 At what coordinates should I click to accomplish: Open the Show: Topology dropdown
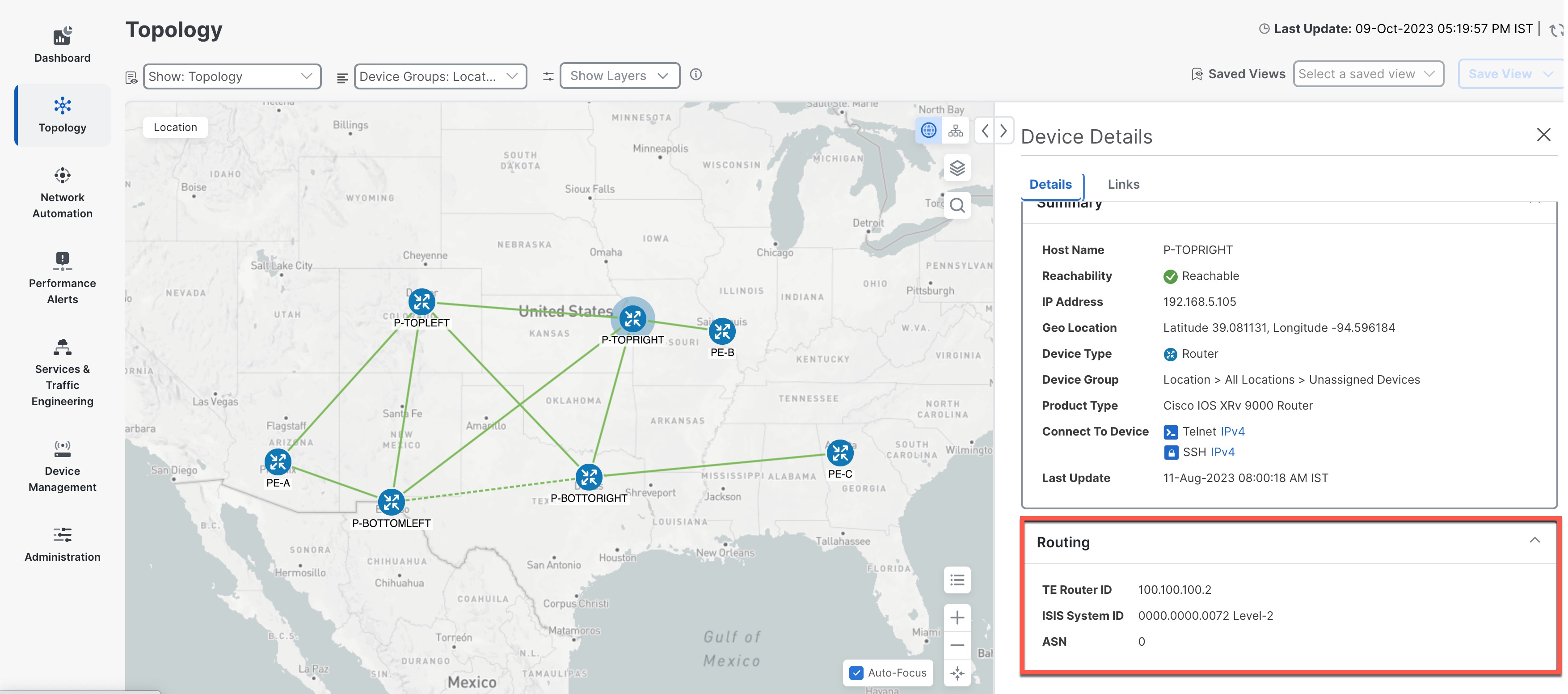pyautogui.click(x=232, y=76)
